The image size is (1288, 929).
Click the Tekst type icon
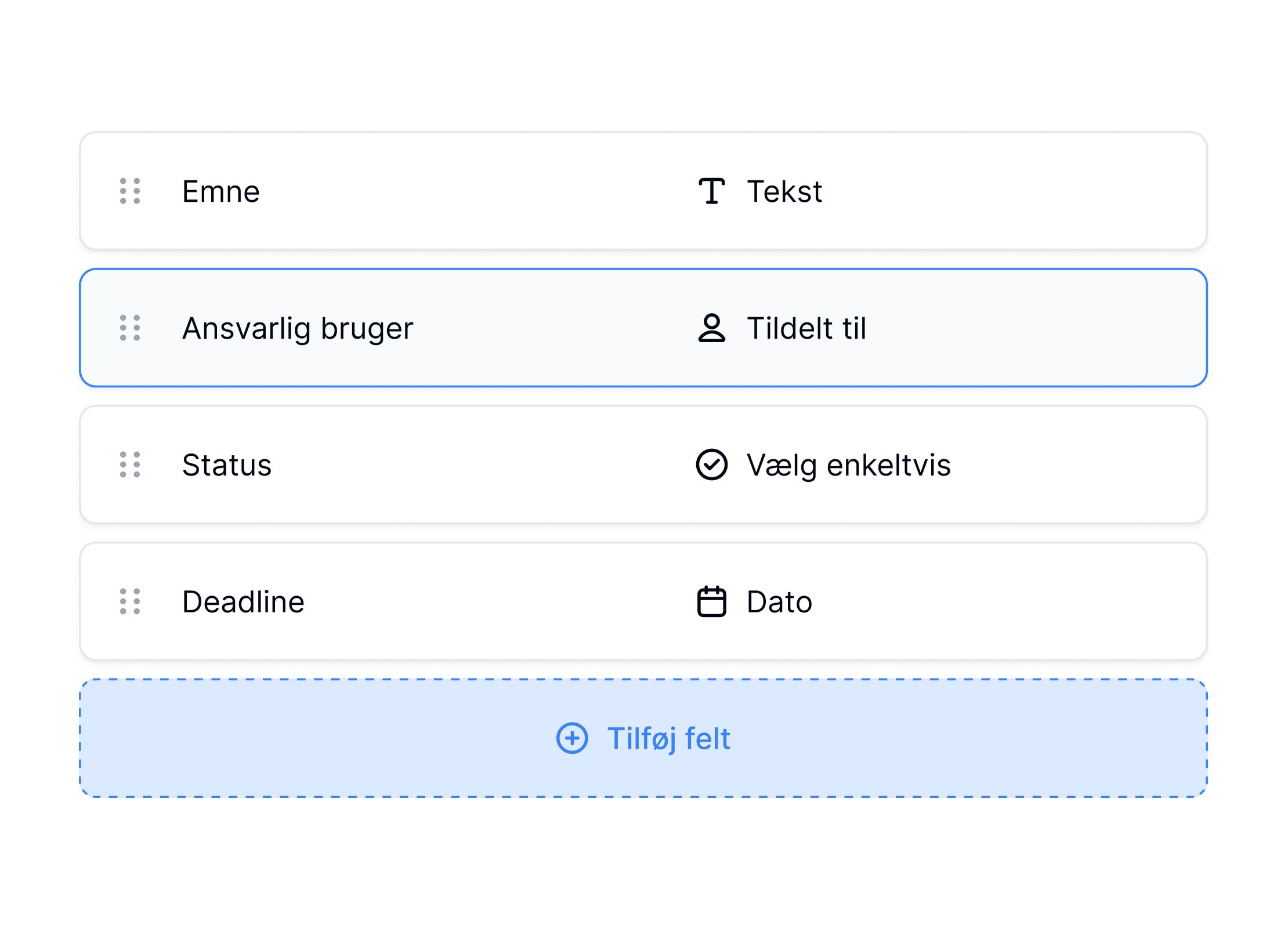(712, 191)
